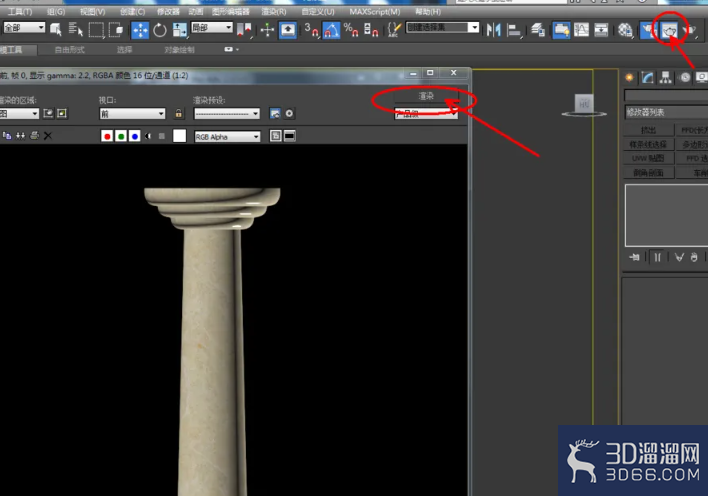Open the 渲染预设 preset dropdown
The height and width of the screenshot is (496, 708).
227,114
